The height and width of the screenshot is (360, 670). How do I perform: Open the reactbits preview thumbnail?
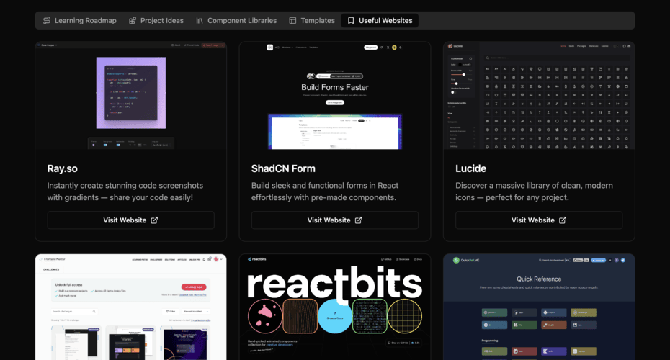click(x=335, y=307)
